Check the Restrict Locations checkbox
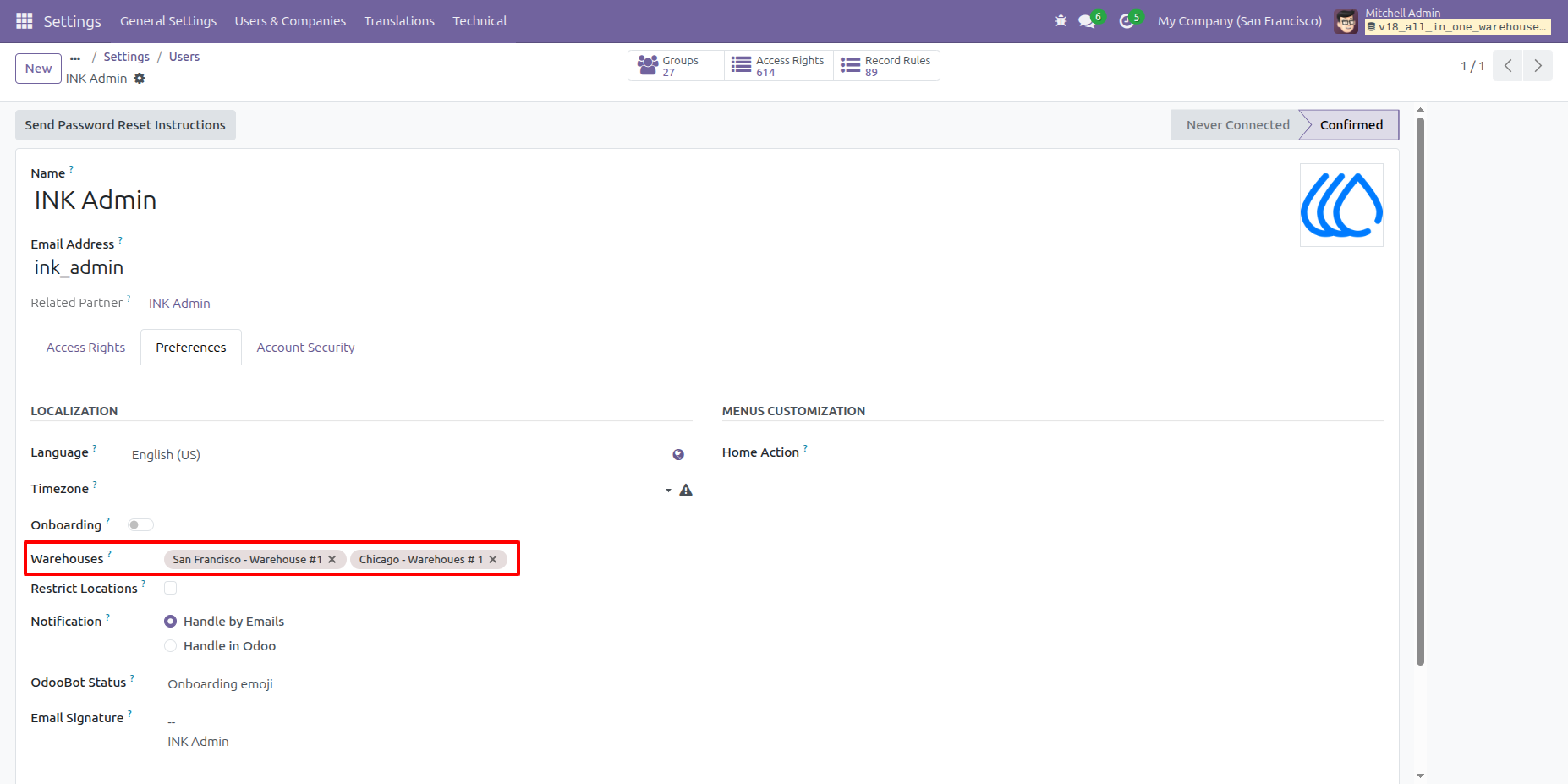The height and width of the screenshot is (784, 1568). [171, 588]
